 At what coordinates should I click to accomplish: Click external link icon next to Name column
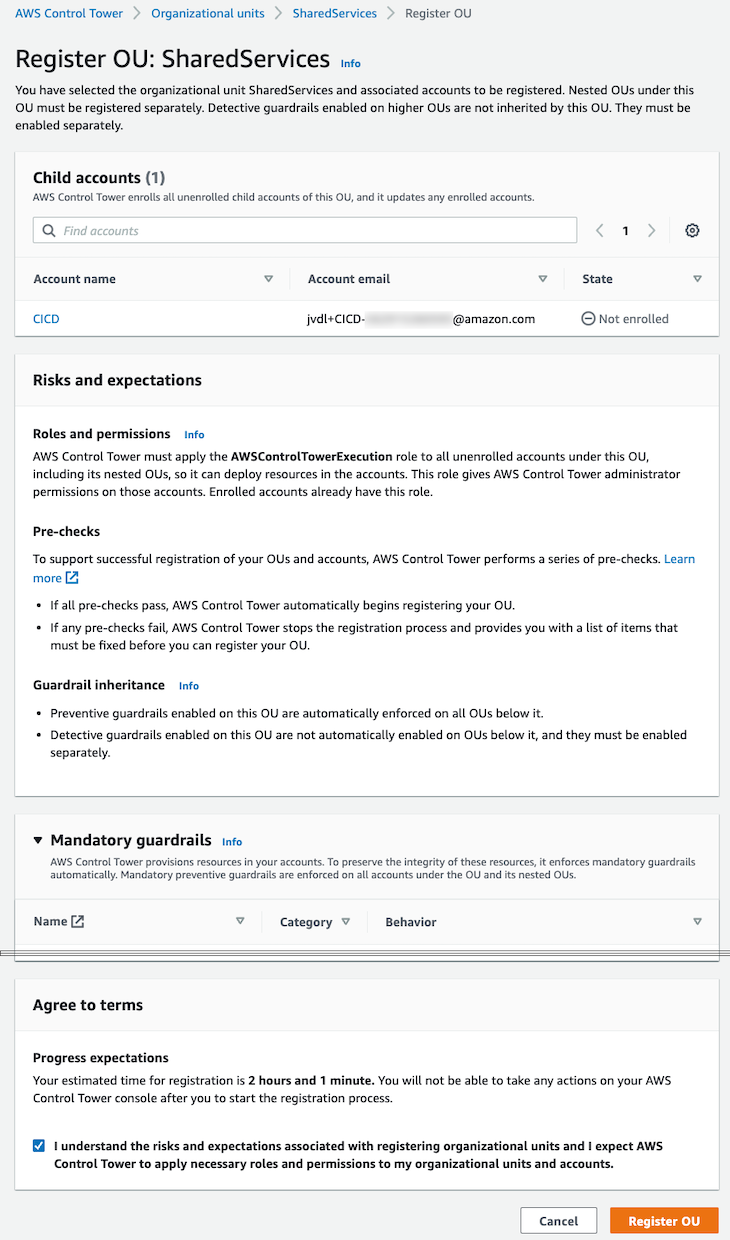tap(78, 922)
